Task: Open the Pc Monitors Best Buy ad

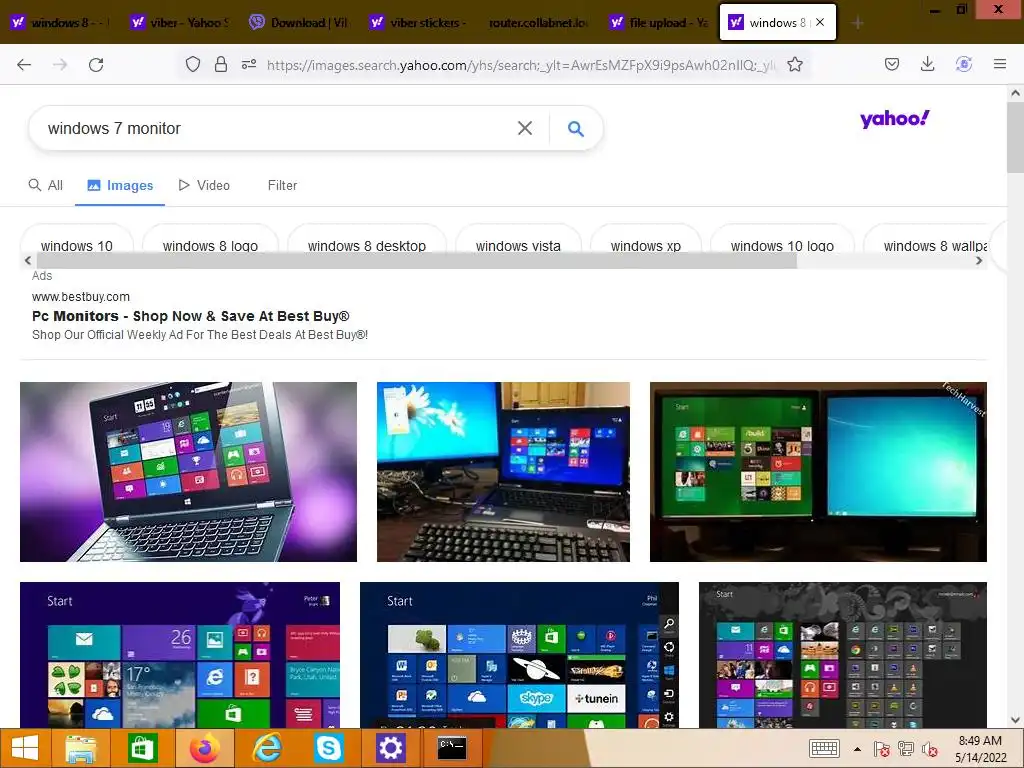Action: (x=191, y=316)
